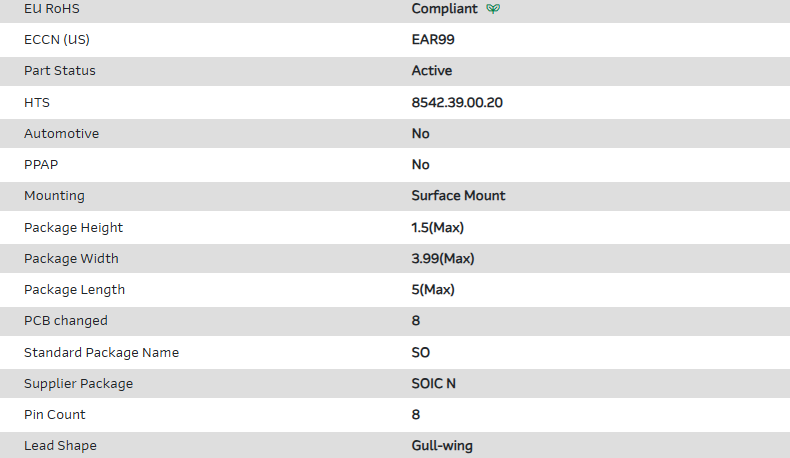Select the Surface Mount value
Image resolution: width=790 pixels, height=458 pixels.
tap(458, 196)
